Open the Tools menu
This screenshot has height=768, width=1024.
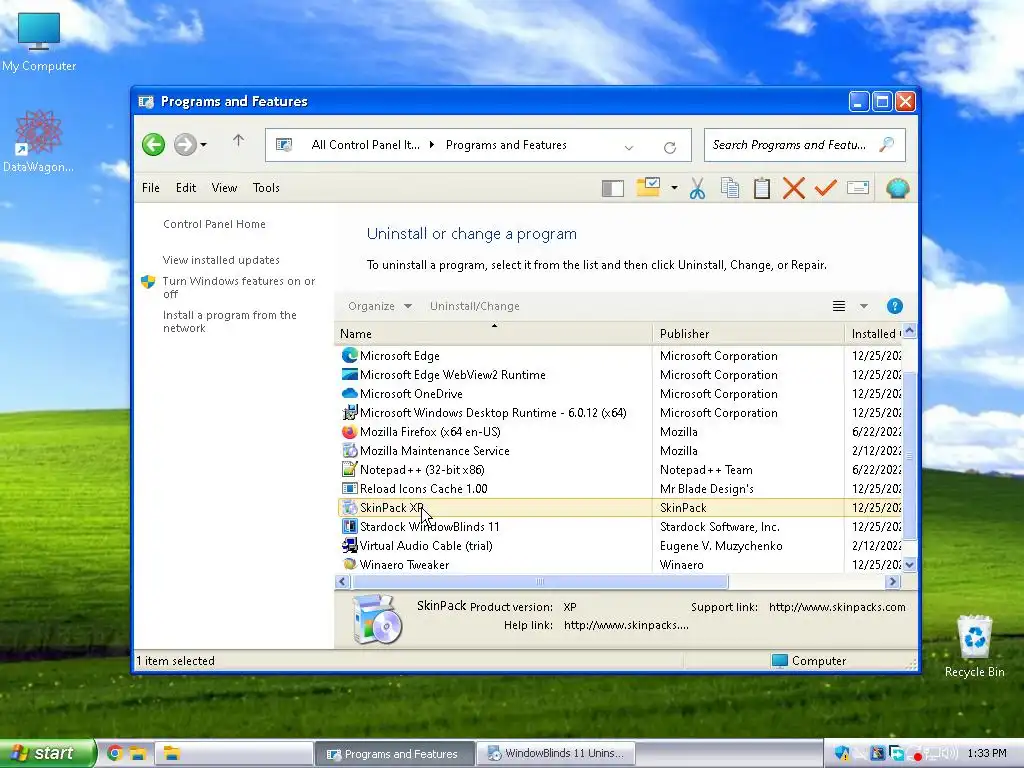pyautogui.click(x=266, y=188)
